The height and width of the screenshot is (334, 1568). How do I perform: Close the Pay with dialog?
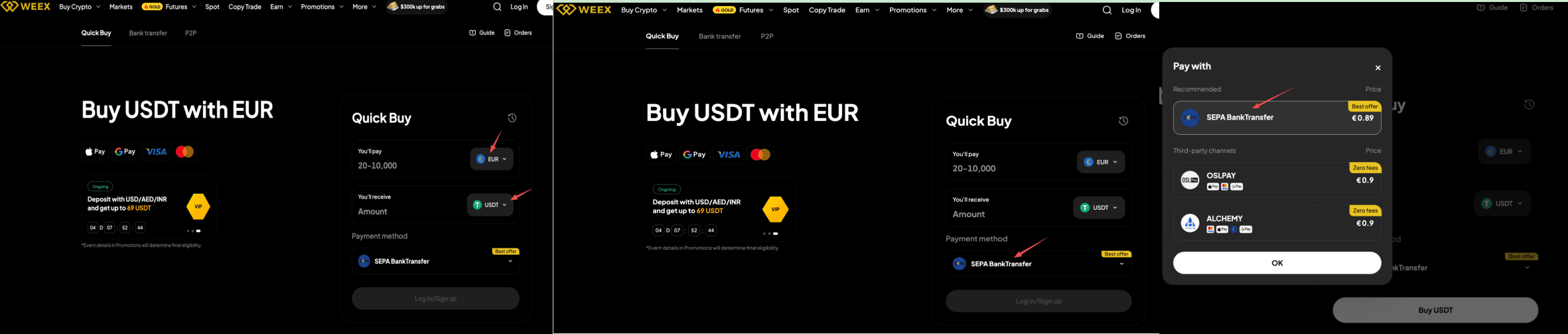[x=1378, y=68]
